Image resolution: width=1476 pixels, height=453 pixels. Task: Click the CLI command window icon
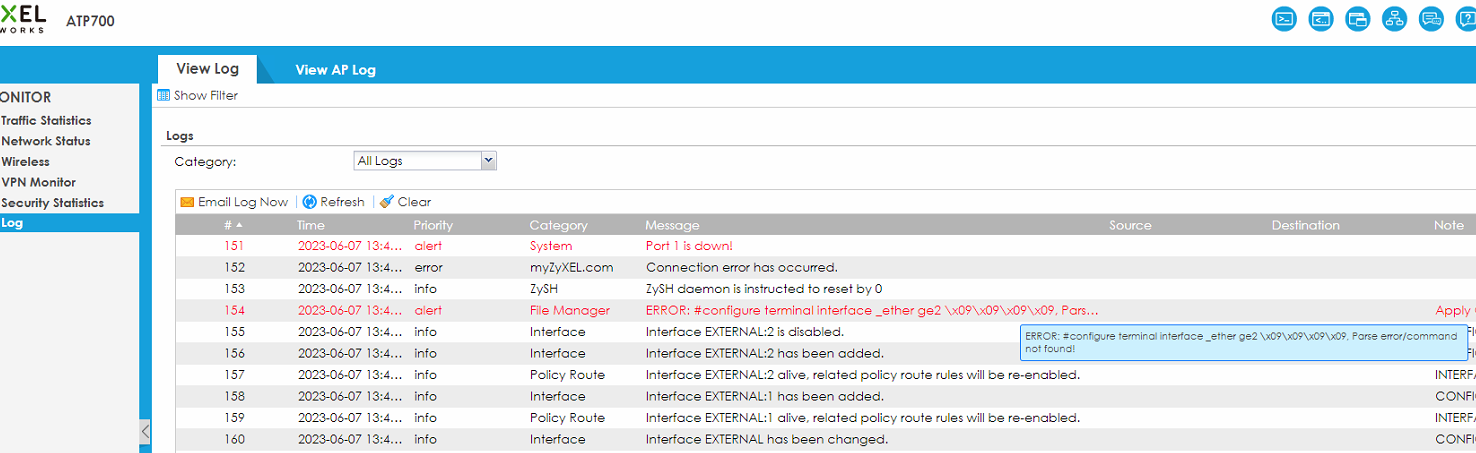coord(1321,19)
